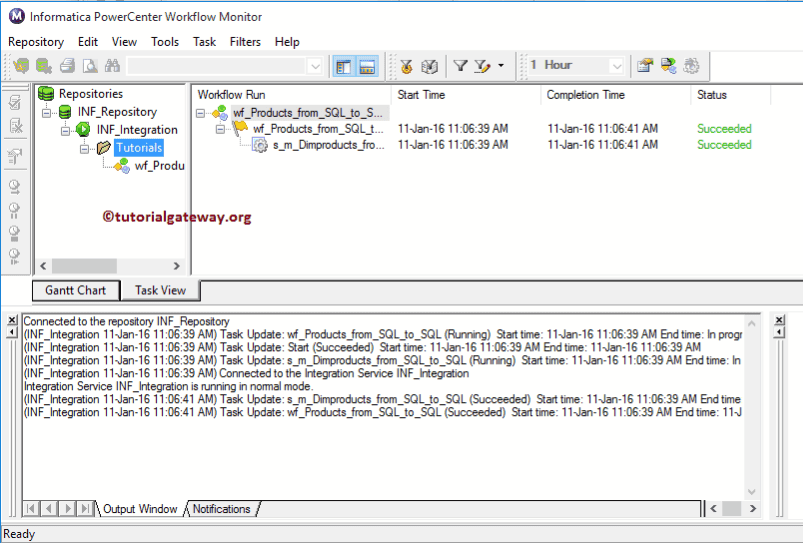Click the first-tab navigation arrow in output pane
Image resolution: width=803 pixels, height=543 pixels.
[x=31, y=509]
